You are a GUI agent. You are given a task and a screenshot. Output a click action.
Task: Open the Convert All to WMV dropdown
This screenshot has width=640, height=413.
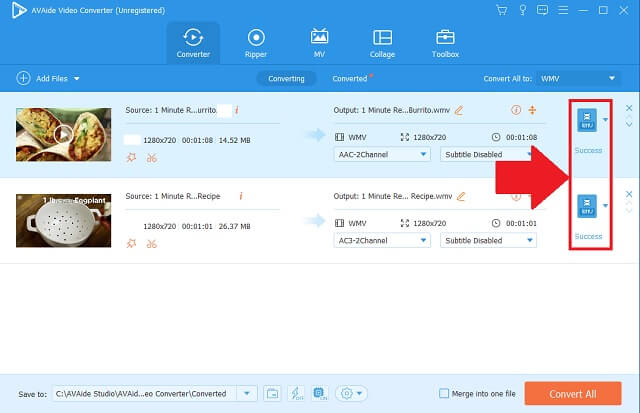coord(578,78)
